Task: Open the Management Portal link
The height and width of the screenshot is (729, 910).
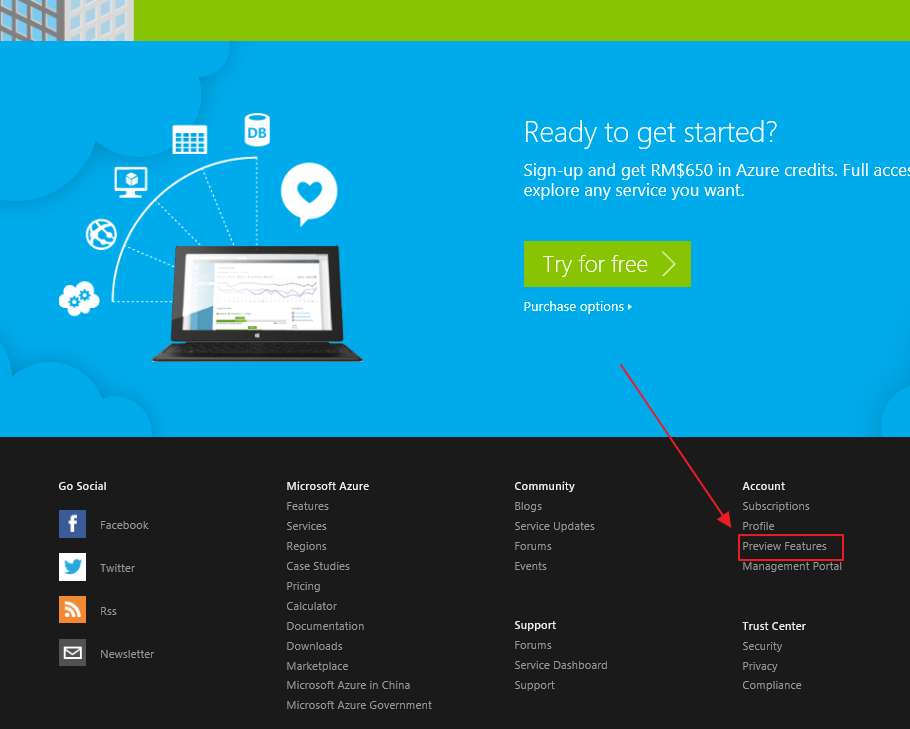Action: click(792, 566)
